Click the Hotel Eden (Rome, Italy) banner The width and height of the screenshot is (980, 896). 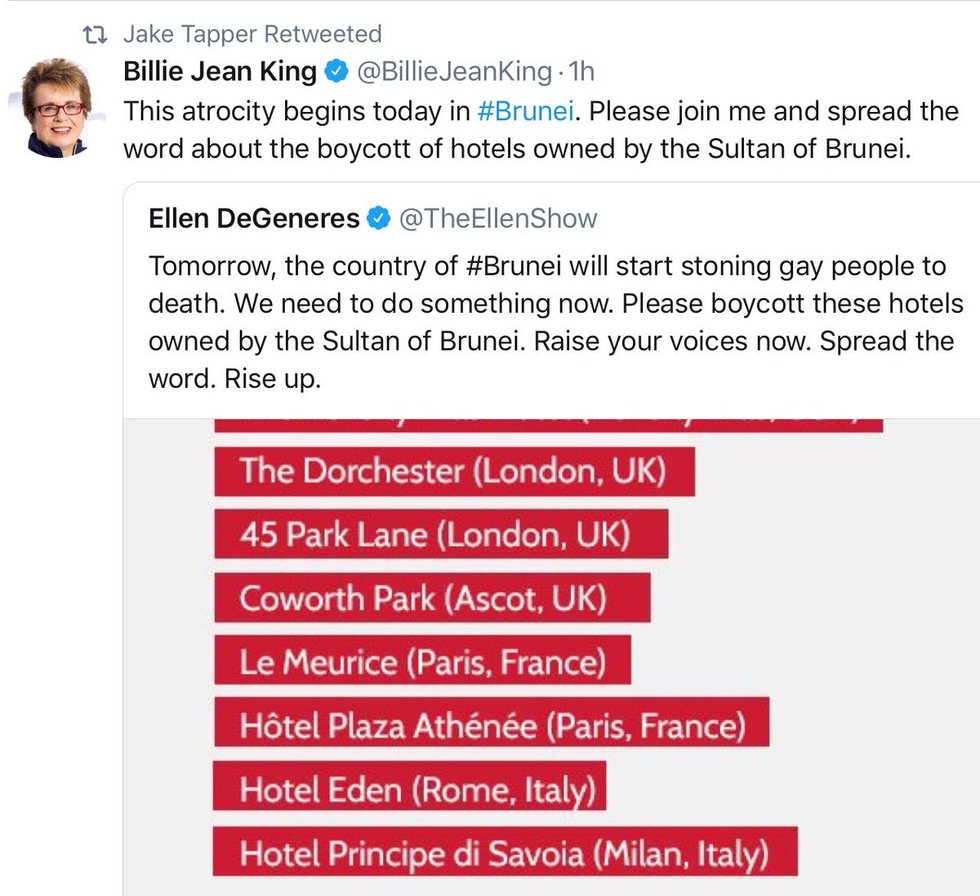point(409,786)
